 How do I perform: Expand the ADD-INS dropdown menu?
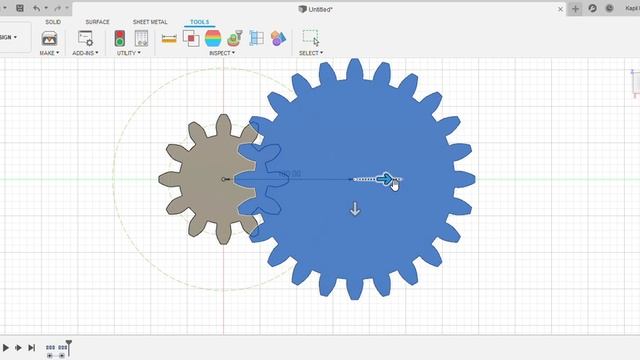85,53
